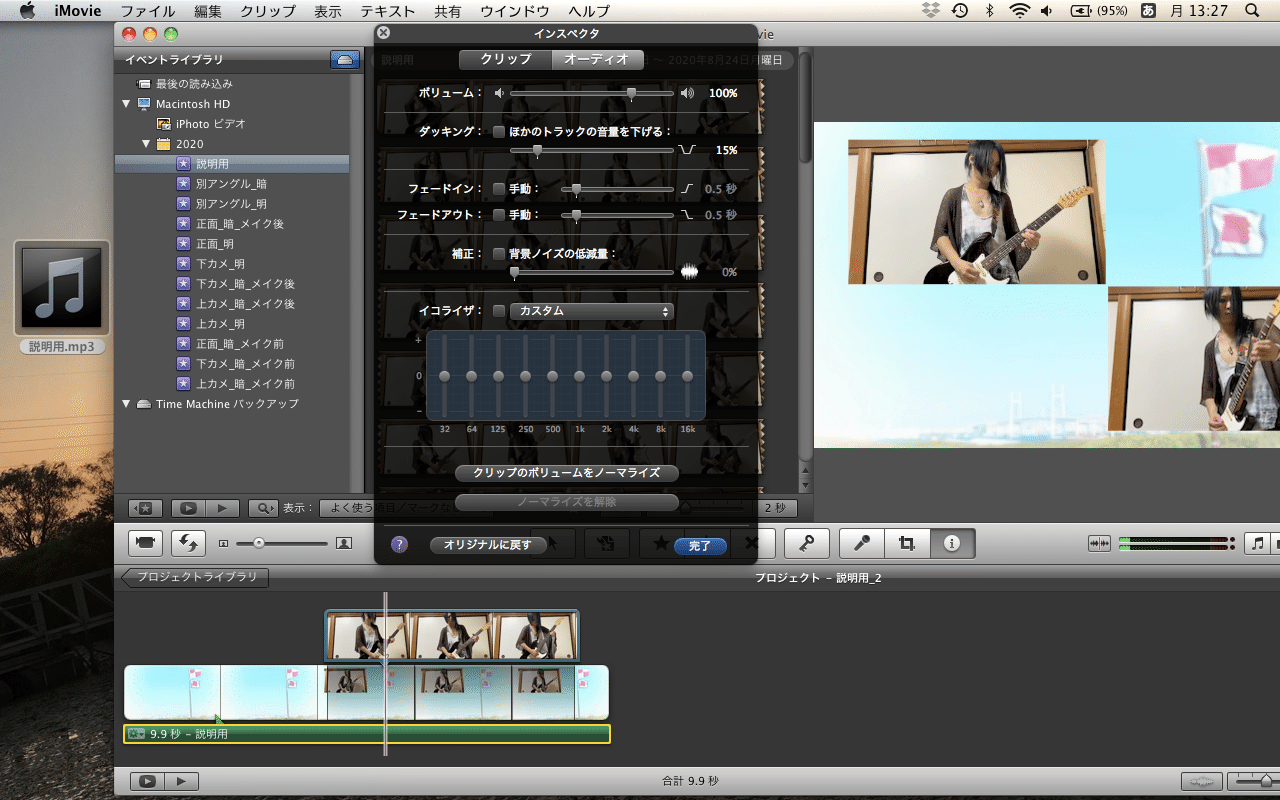Viewport: 1280px width, 800px height.
Task: Go back to プロジェクトライブラリ
Action: click(195, 577)
